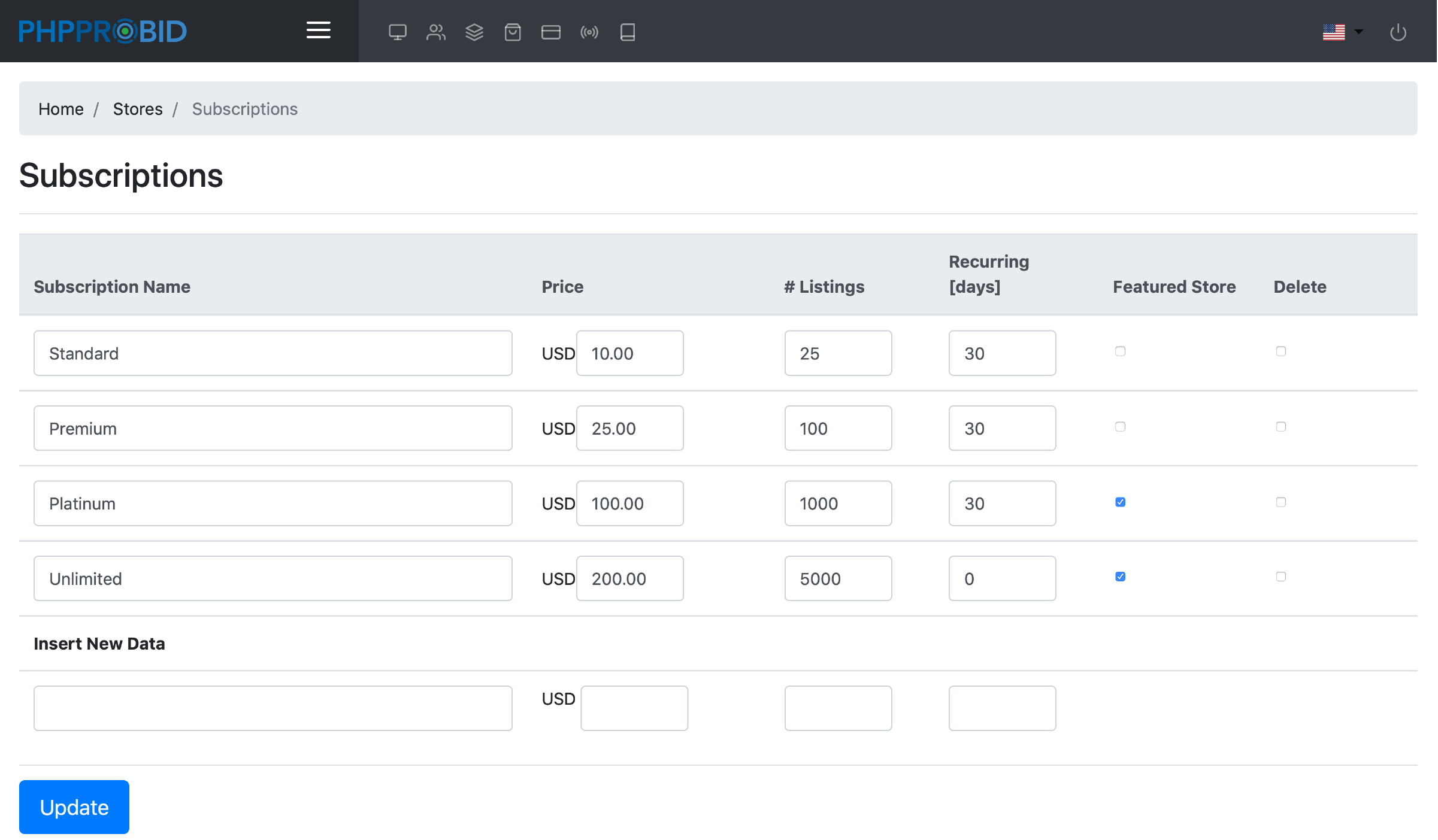Open the book icon in navbar
This screenshot has width=1438, height=840.
pos(627,32)
